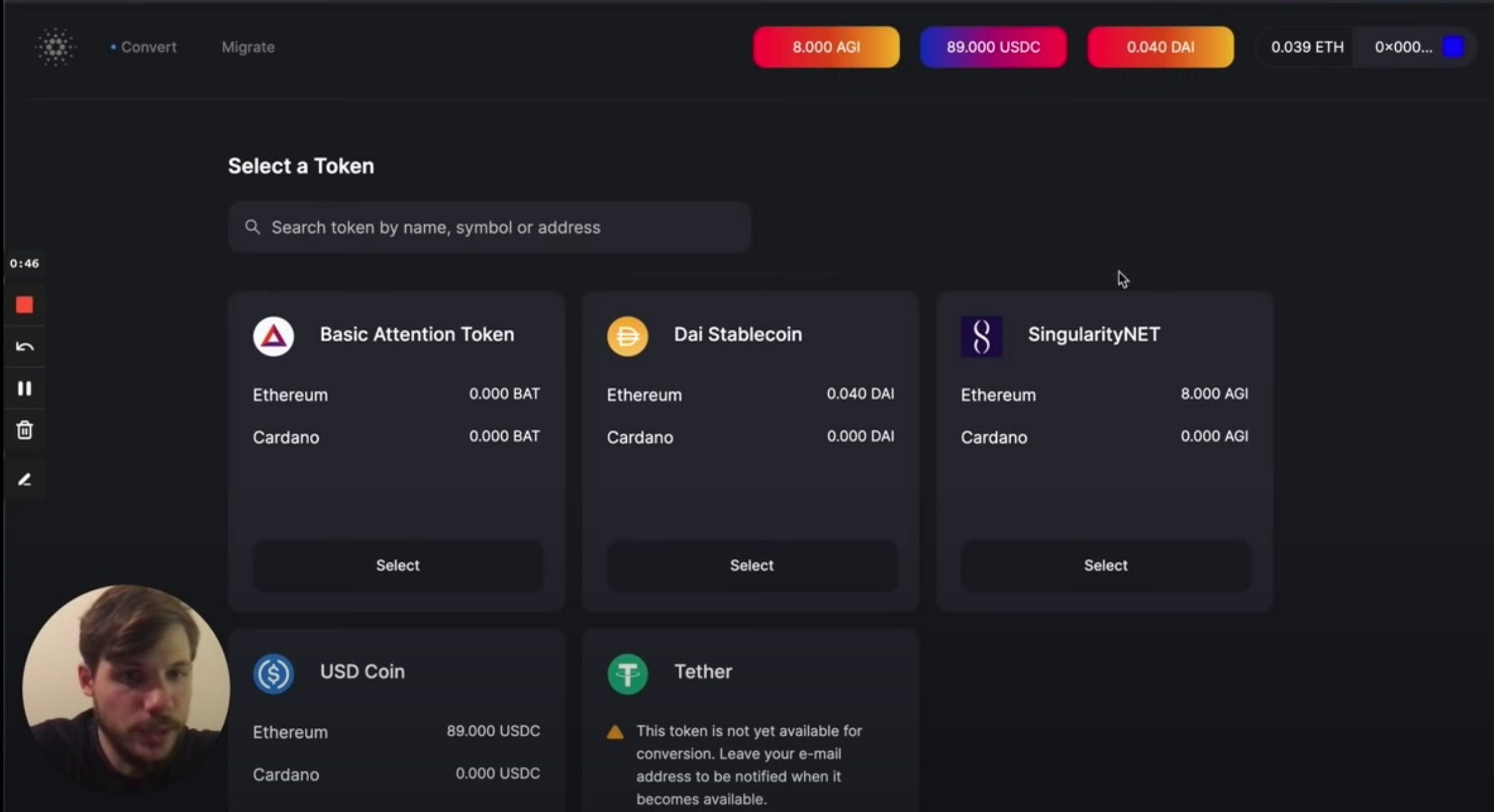Click the recorder undo arrow icon
The width and height of the screenshot is (1494, 812).
24,347
